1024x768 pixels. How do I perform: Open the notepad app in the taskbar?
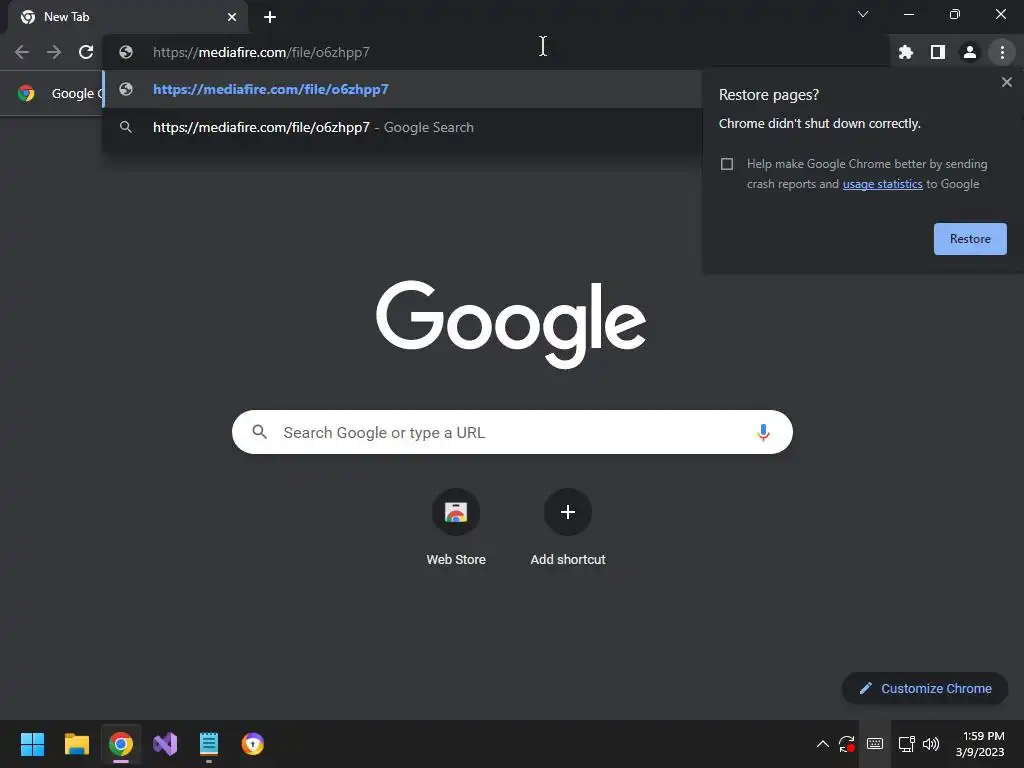coord(209,744)
